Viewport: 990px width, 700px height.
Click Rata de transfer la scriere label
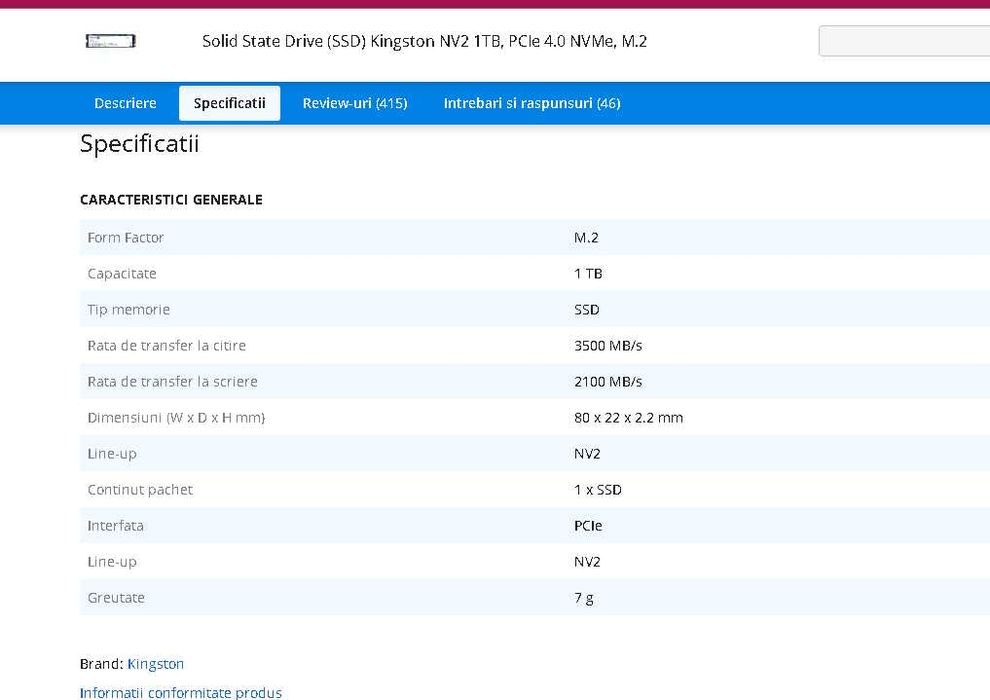[x=172, y=382]
